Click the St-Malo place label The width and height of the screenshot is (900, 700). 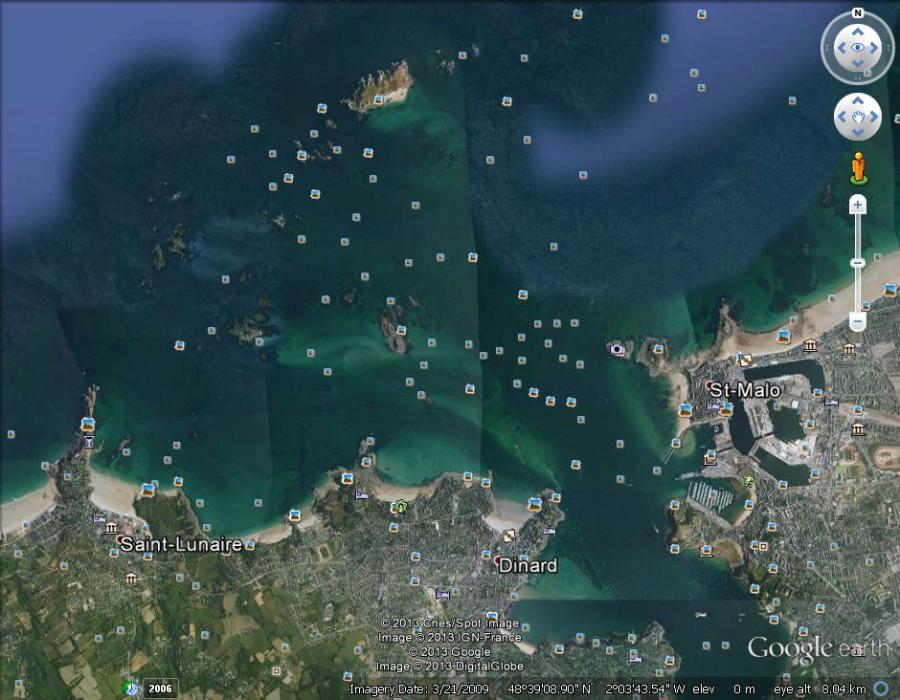745,389
